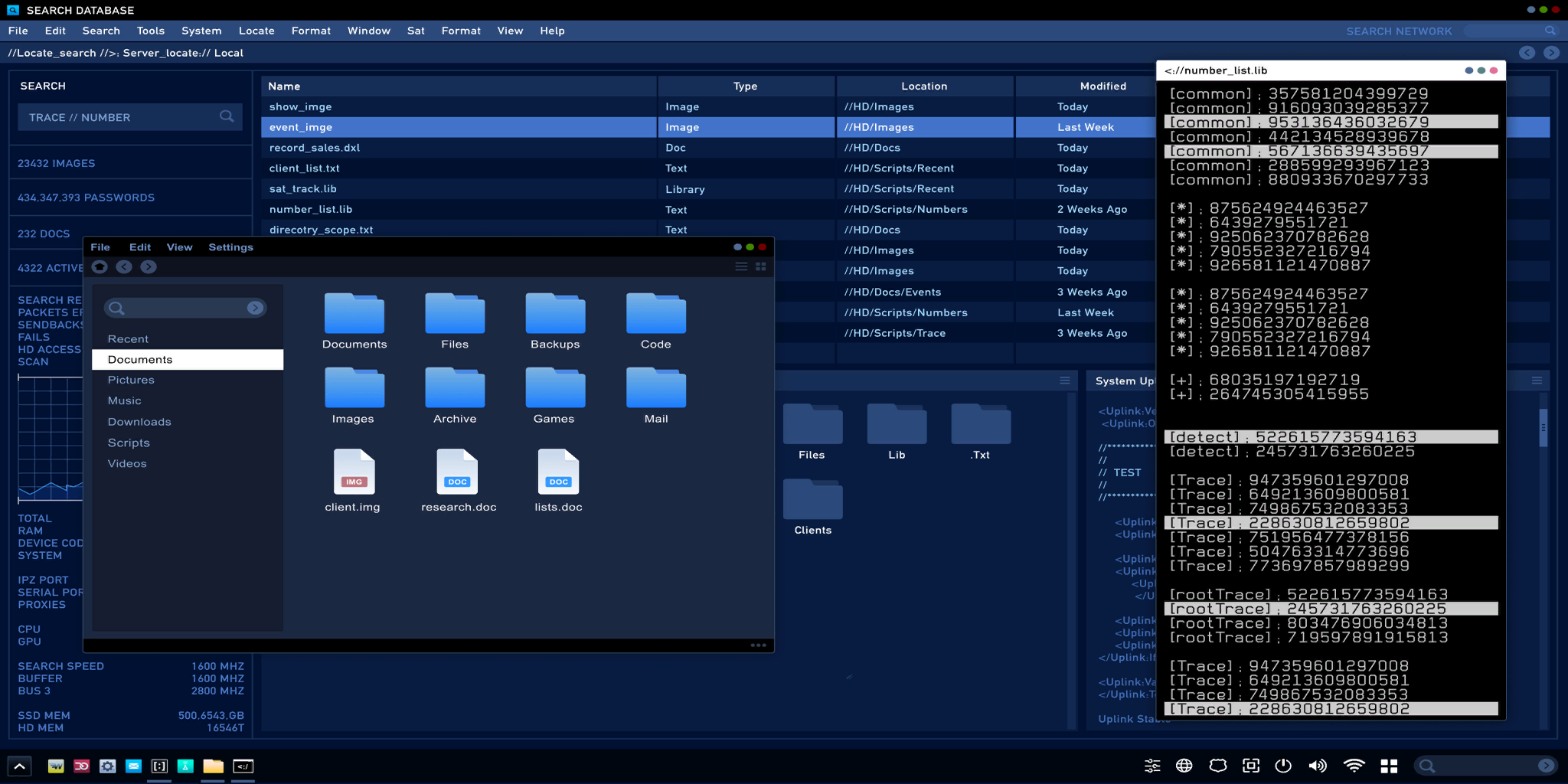The height and width of the screenshot is (784, 1568).
Task: Select the lists.doc file
Action: 558,481
